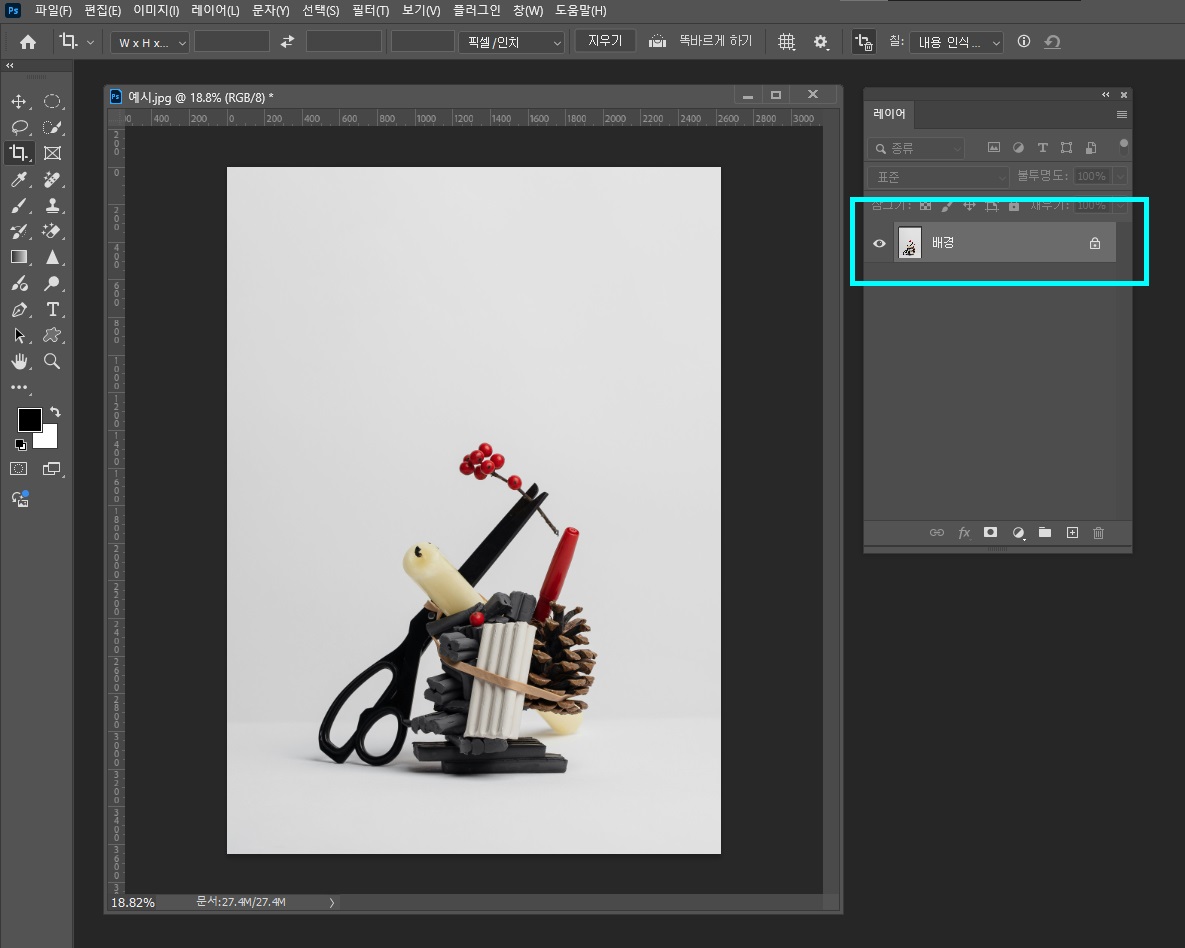Open the 종류 layer filter type dropdown
The width and height of the screenshot is (1185, 948).
[x=916, y=148]
